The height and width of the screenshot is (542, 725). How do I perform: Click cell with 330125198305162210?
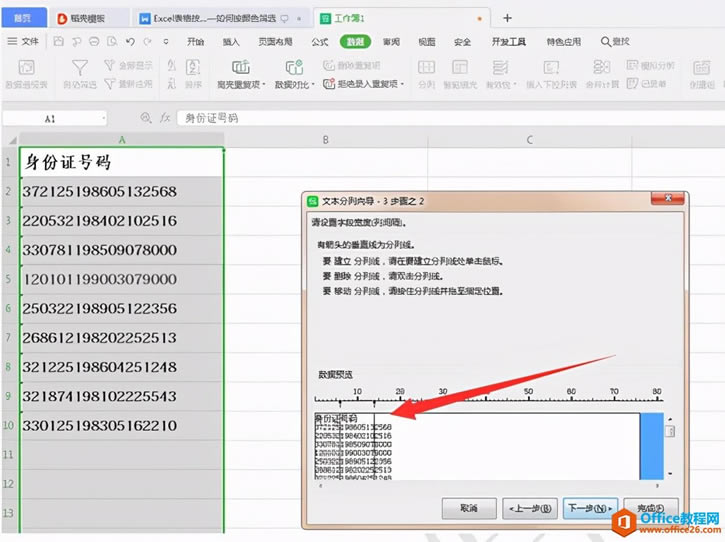[122, 425]
